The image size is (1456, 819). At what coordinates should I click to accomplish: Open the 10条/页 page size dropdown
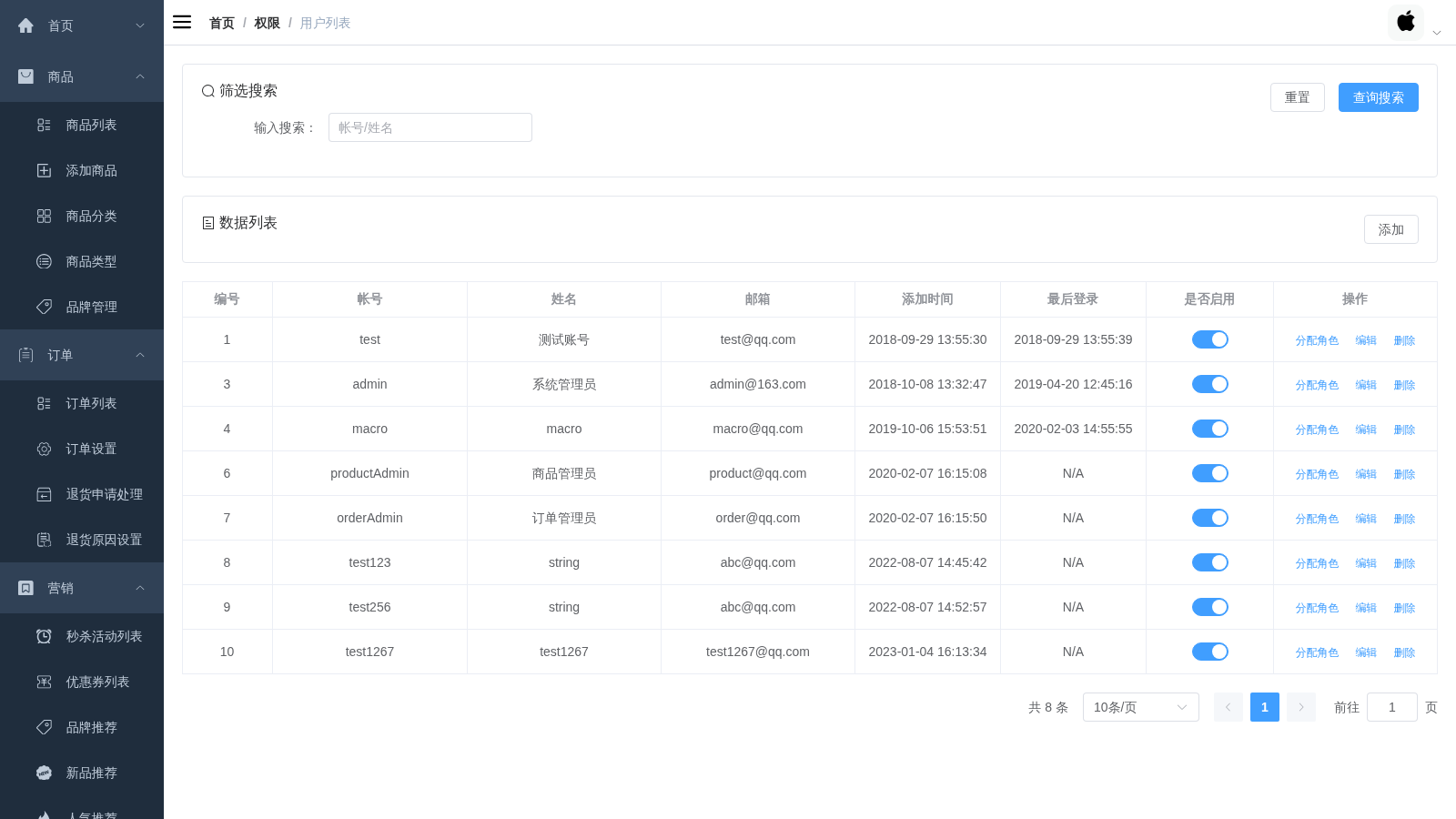coord(1141,707)
